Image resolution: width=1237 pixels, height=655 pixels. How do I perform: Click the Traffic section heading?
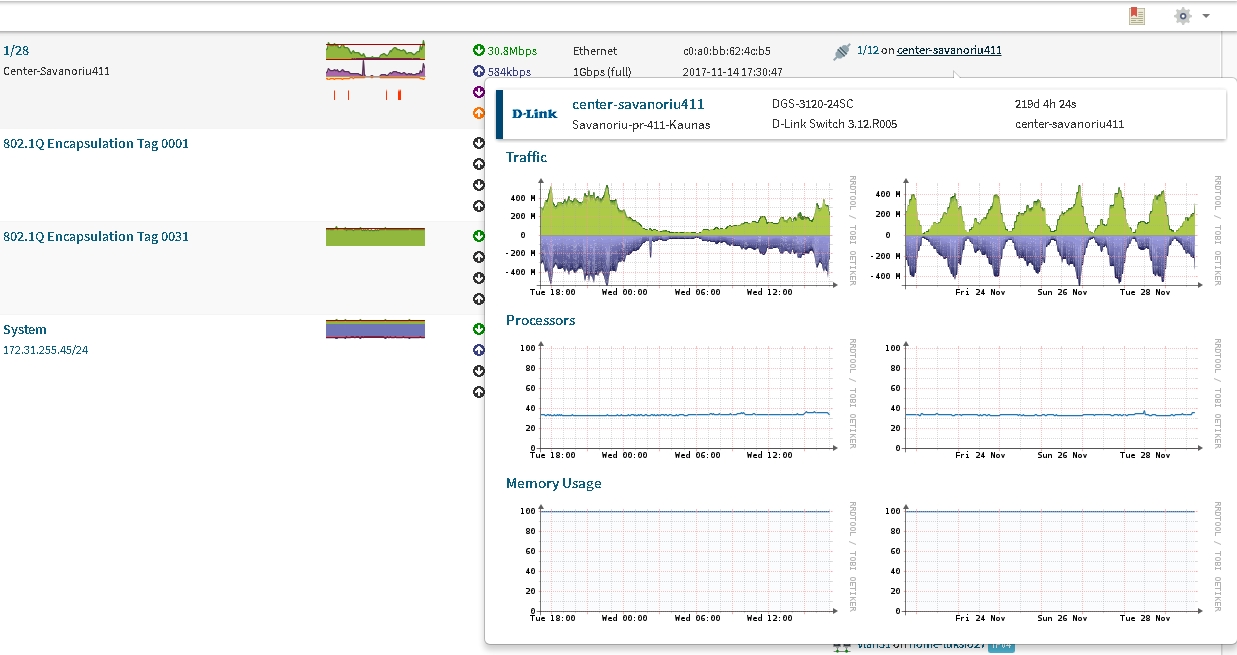click(527, 157)
